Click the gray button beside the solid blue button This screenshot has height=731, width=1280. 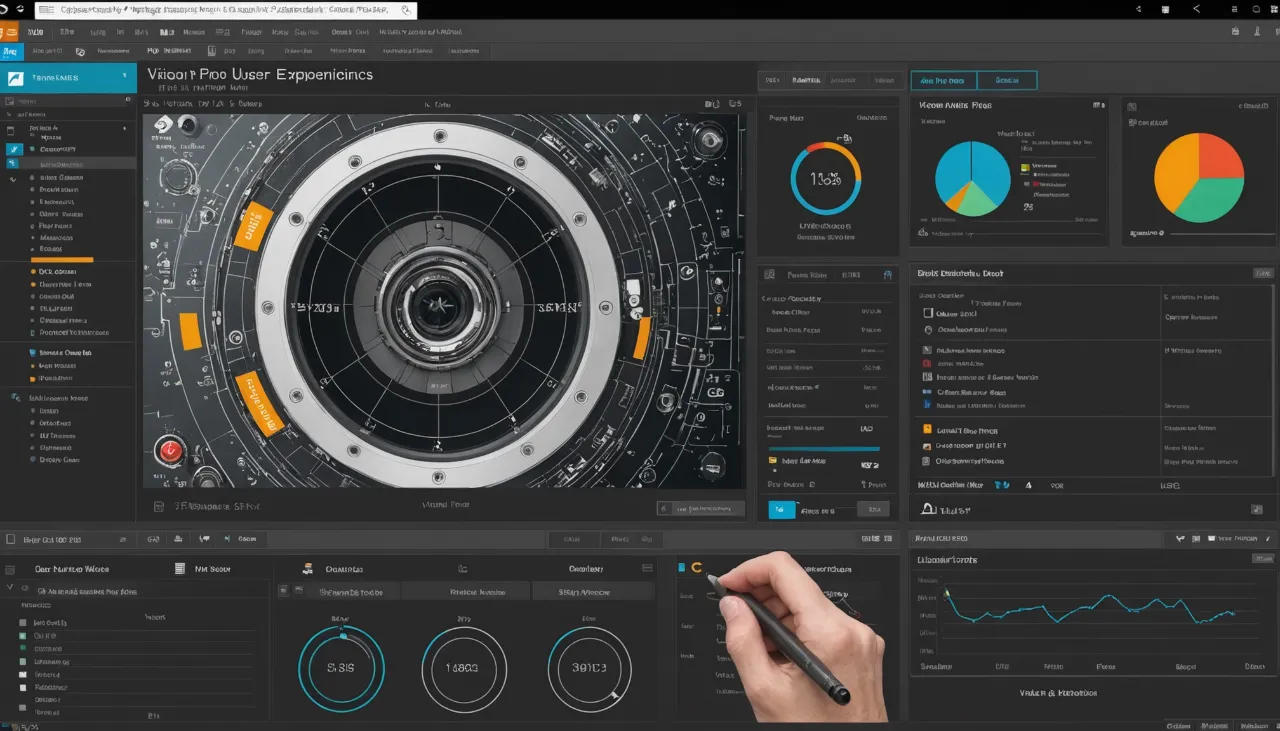click(873, 510)
